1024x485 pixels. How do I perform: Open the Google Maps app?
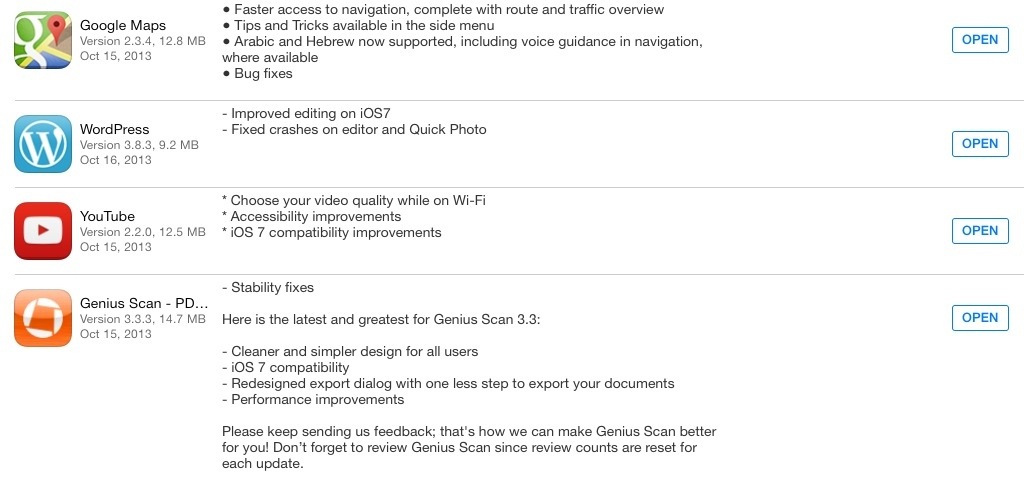pos(980,40)
